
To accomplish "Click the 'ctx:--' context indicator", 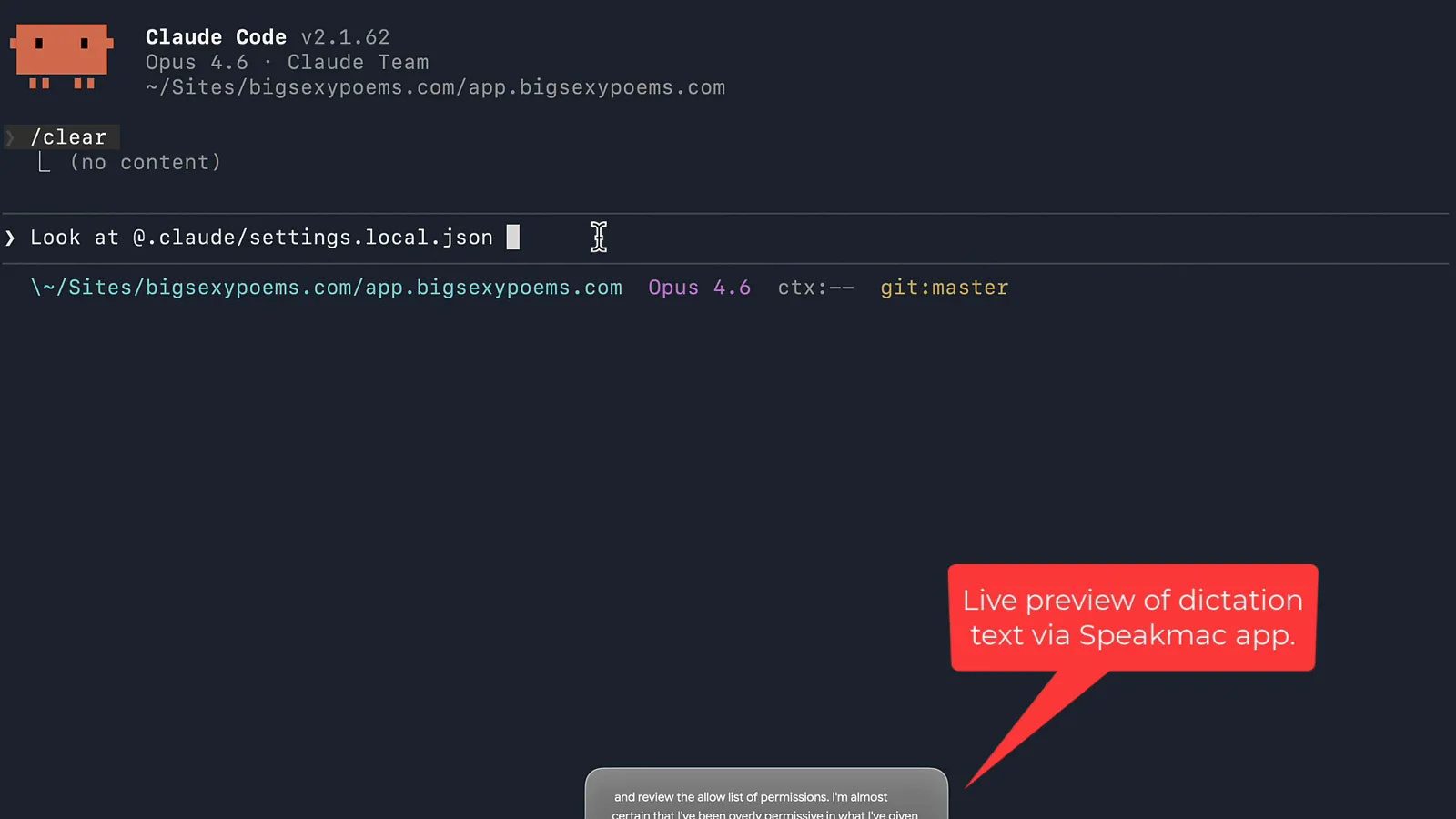I will click(815, 288).
